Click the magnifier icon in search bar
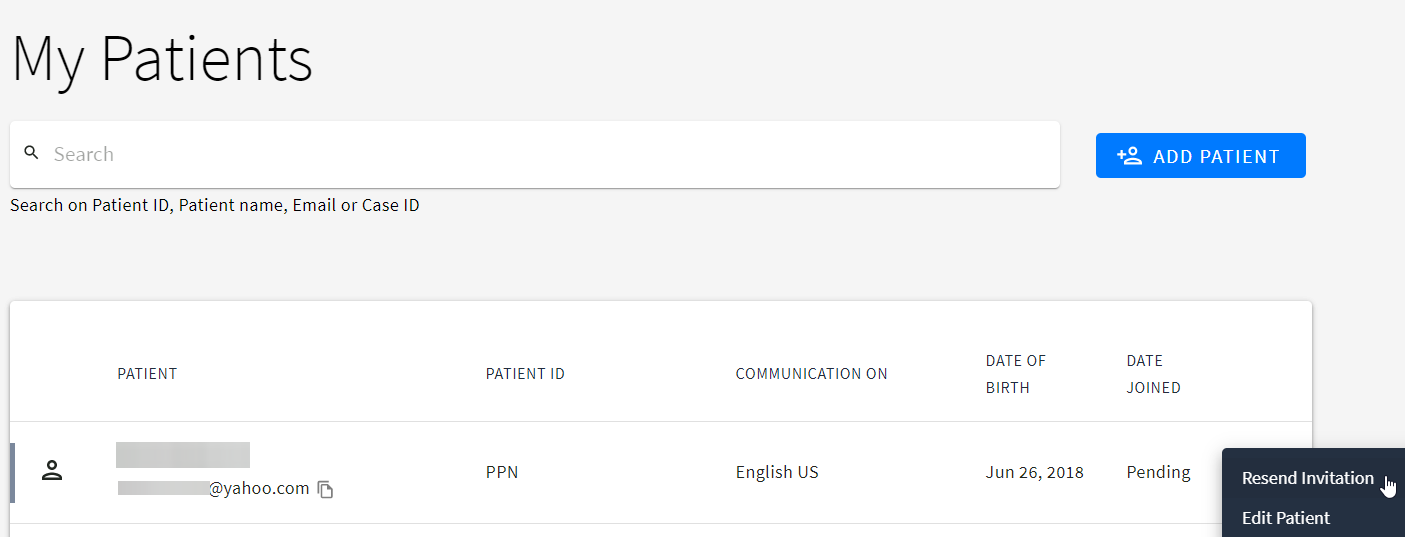 (x=31, y=153)
